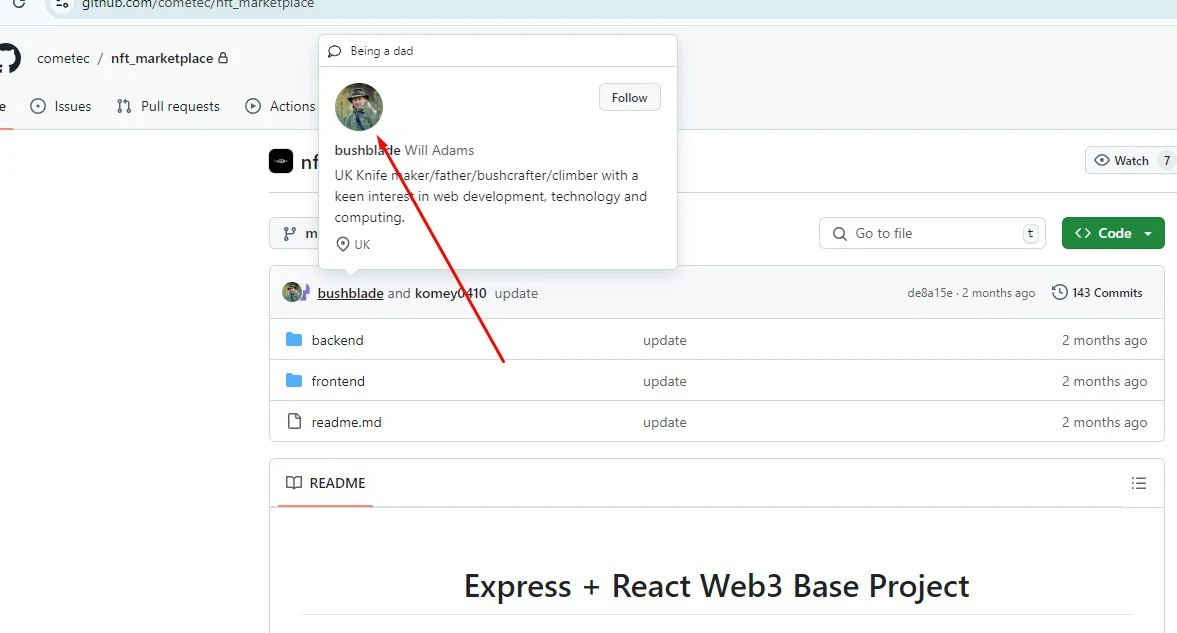Click the eye icon on Watch
Screen dimensions: 1177x633
1102,160
